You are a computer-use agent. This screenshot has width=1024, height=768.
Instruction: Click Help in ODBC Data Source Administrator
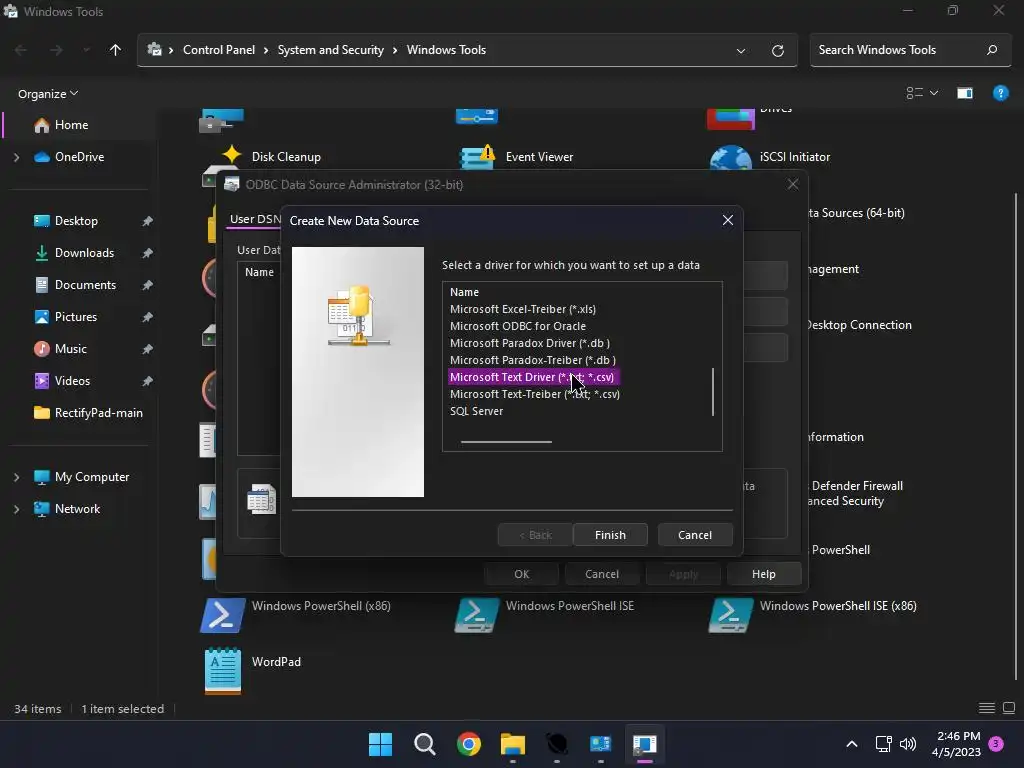click(x=763, y=574)
